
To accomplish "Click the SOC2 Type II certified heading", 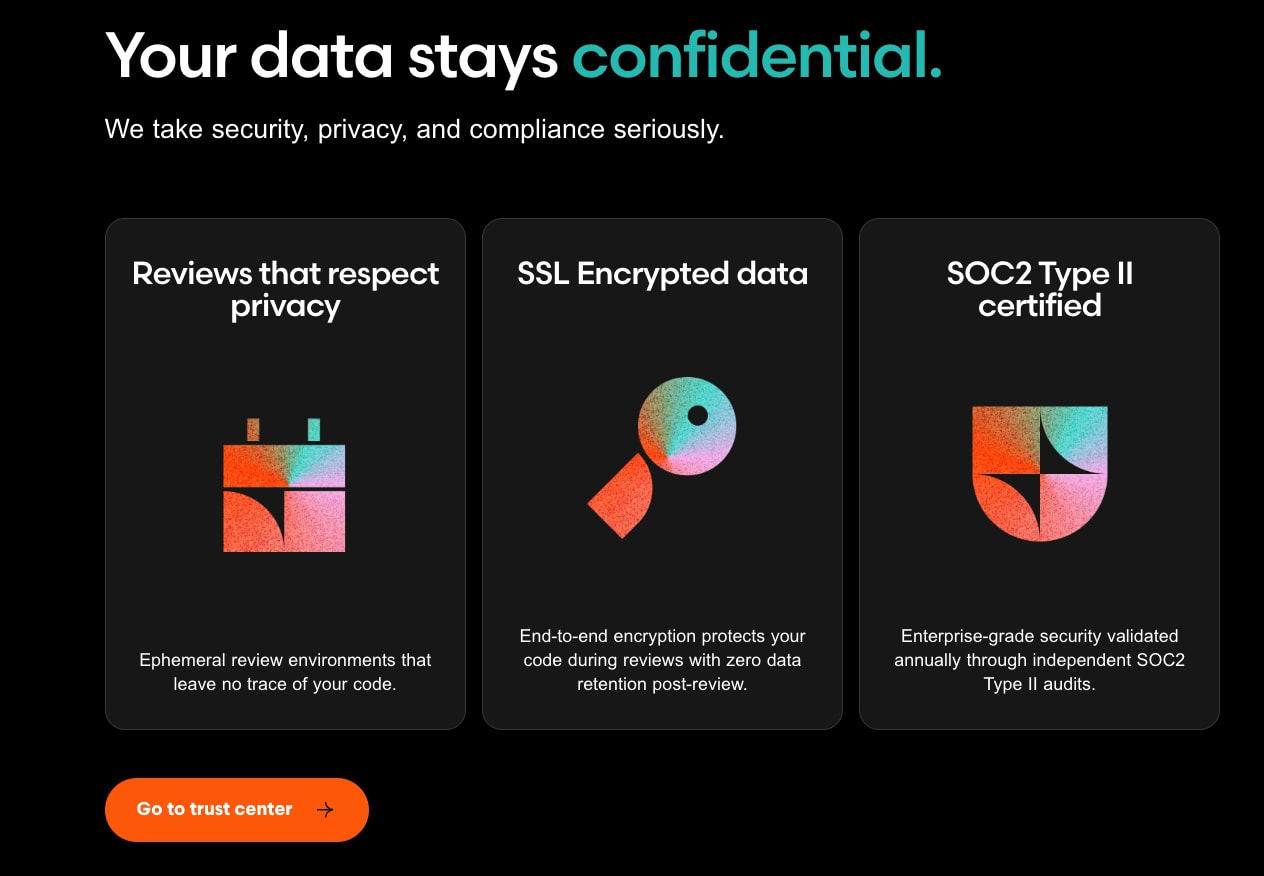I will coord(1040,289).
